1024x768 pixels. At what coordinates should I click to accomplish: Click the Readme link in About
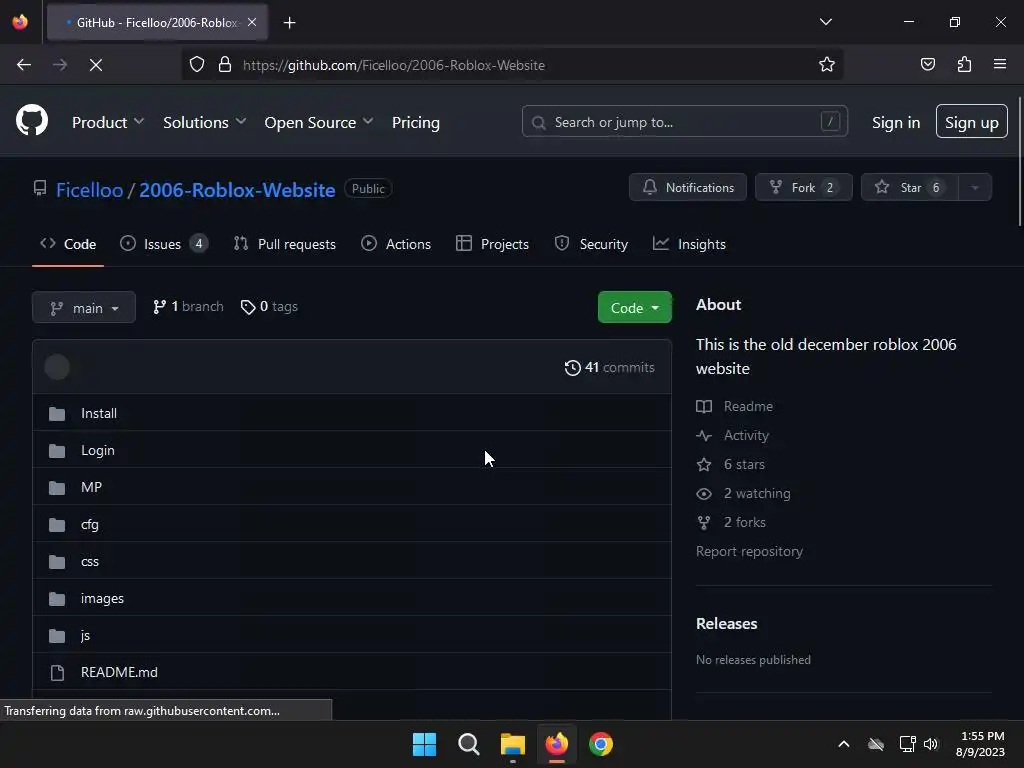tap(735, 406)
